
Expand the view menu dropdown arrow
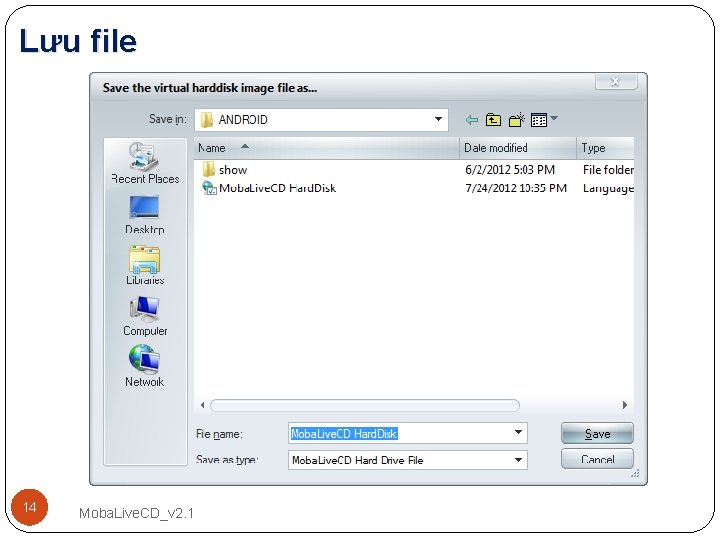pyautogui.click(x=554, y=118)
